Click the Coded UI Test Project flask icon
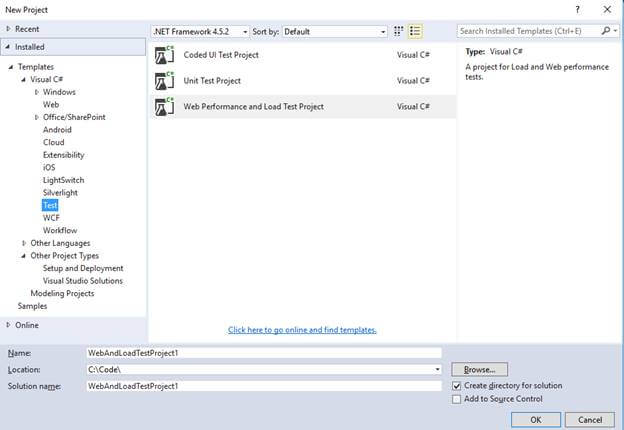 [x=164, y=55]
